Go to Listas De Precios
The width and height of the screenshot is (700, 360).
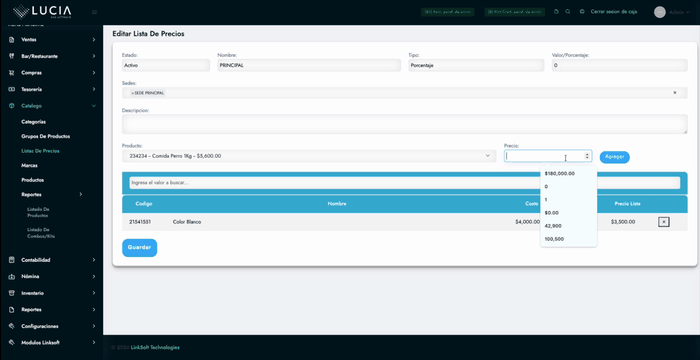click(x=40, y=151)
